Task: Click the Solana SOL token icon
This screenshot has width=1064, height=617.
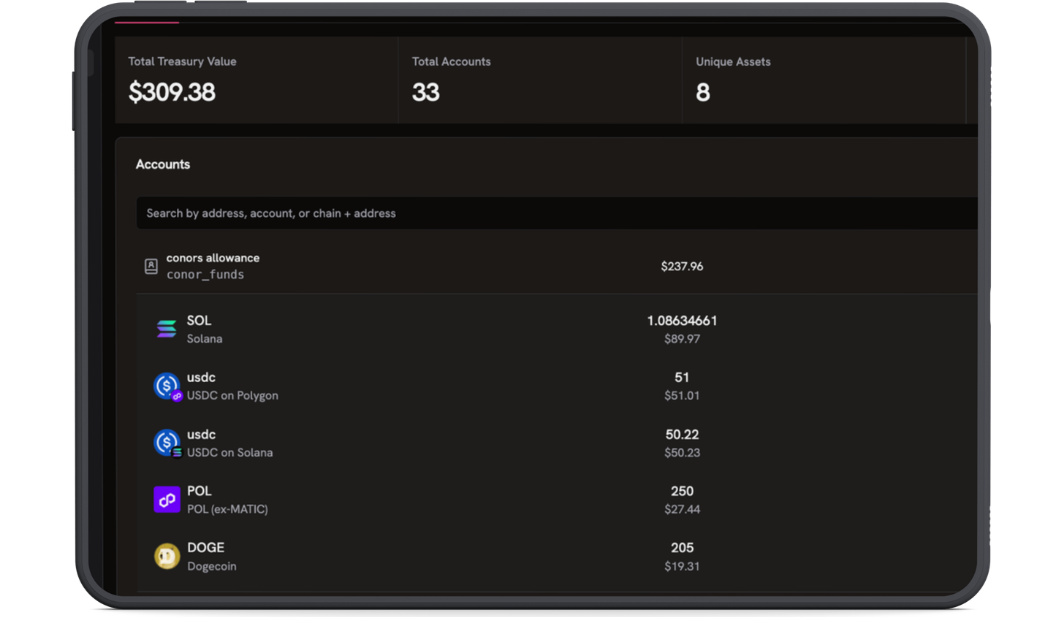Action: click(x=166, y=329)
